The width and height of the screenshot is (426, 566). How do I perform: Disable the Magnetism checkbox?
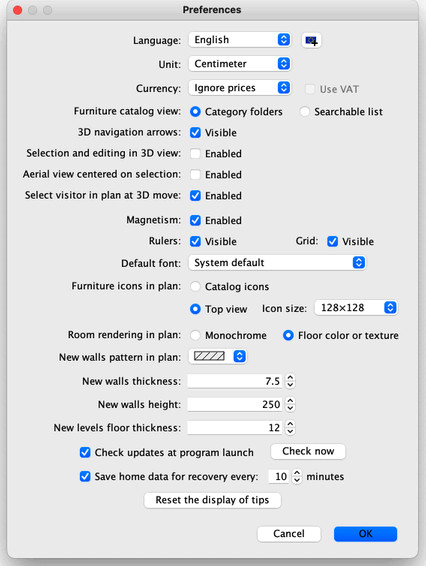tap(195, 220)
